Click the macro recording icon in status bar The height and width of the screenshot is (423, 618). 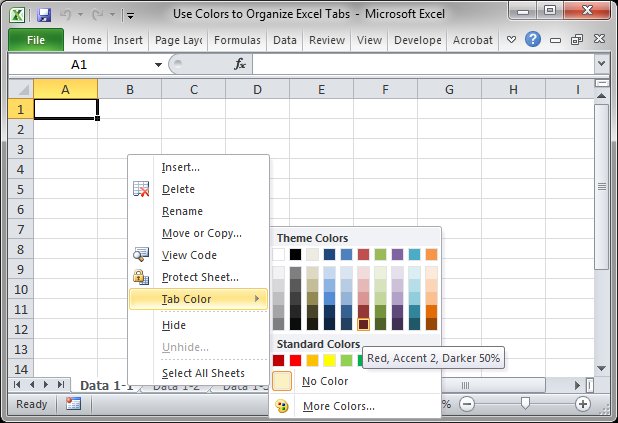(73, 404)
